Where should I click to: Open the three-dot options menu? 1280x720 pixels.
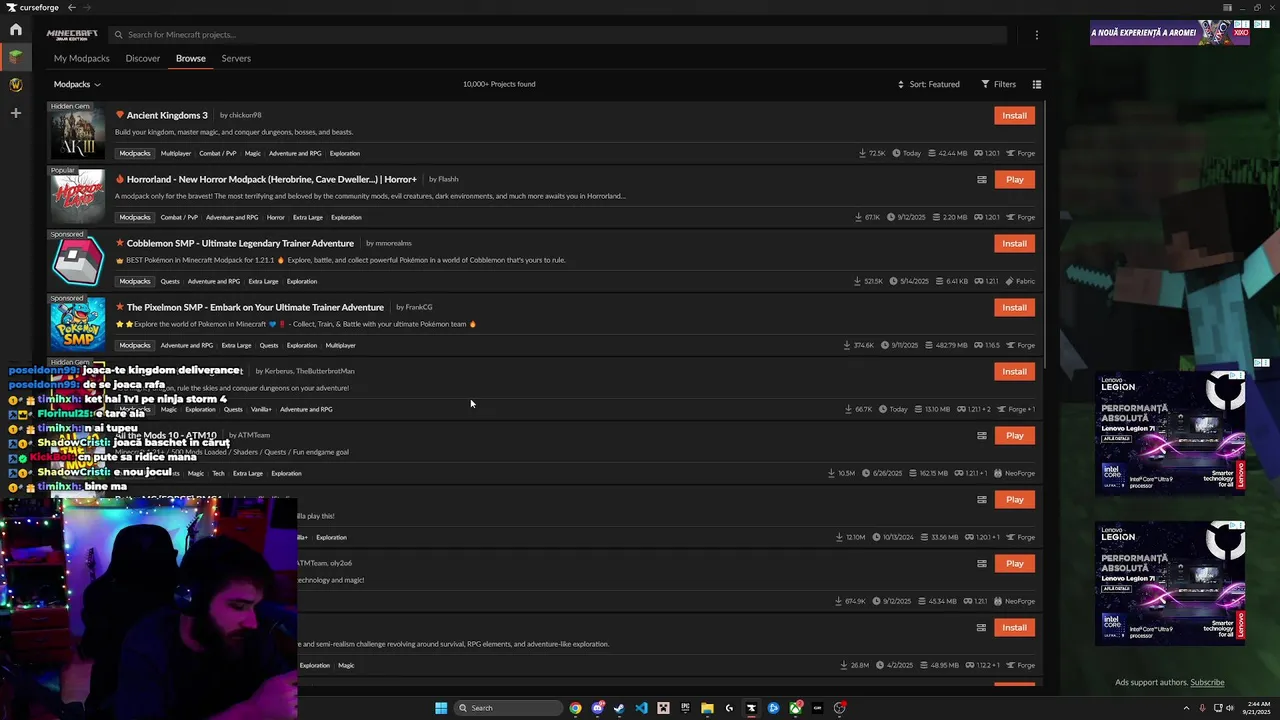click(1037, 35)
